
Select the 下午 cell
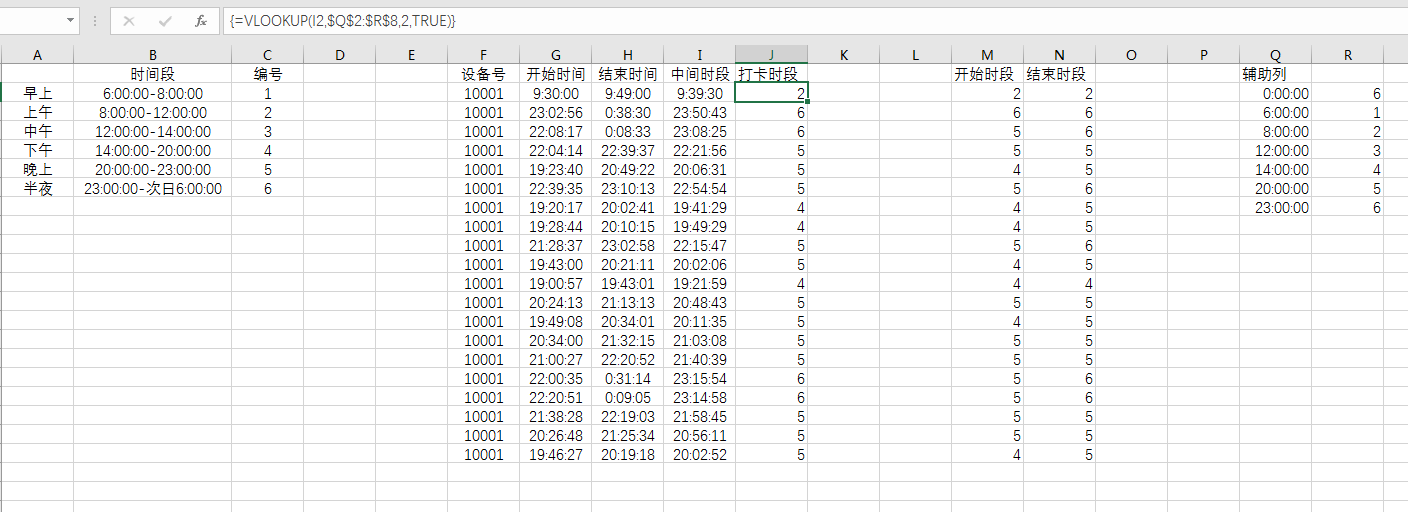(x=37, y=150)
